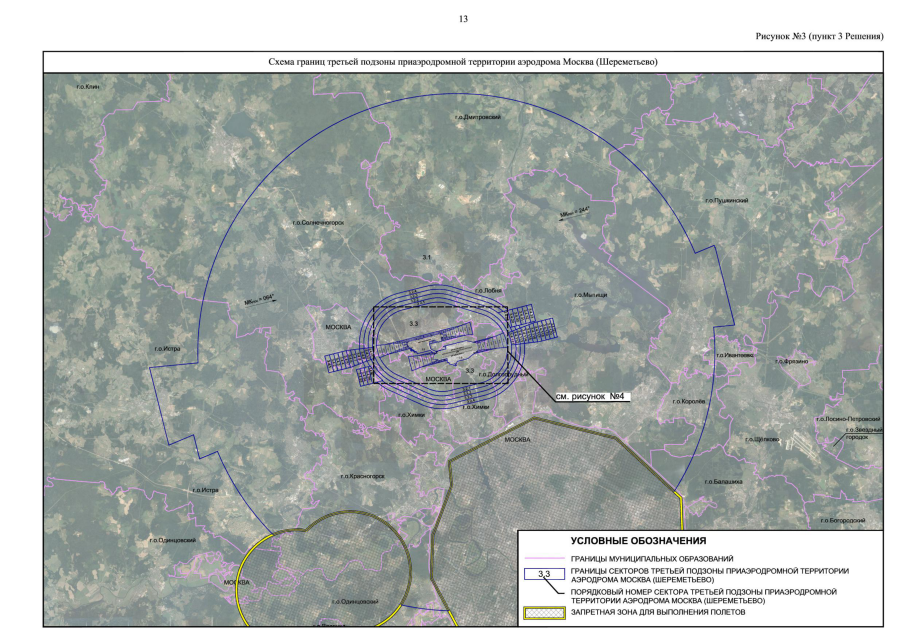905x640 pixels.
Task: Click the 'г.о.Лобня' map label
Action: (x=488, y=290)
